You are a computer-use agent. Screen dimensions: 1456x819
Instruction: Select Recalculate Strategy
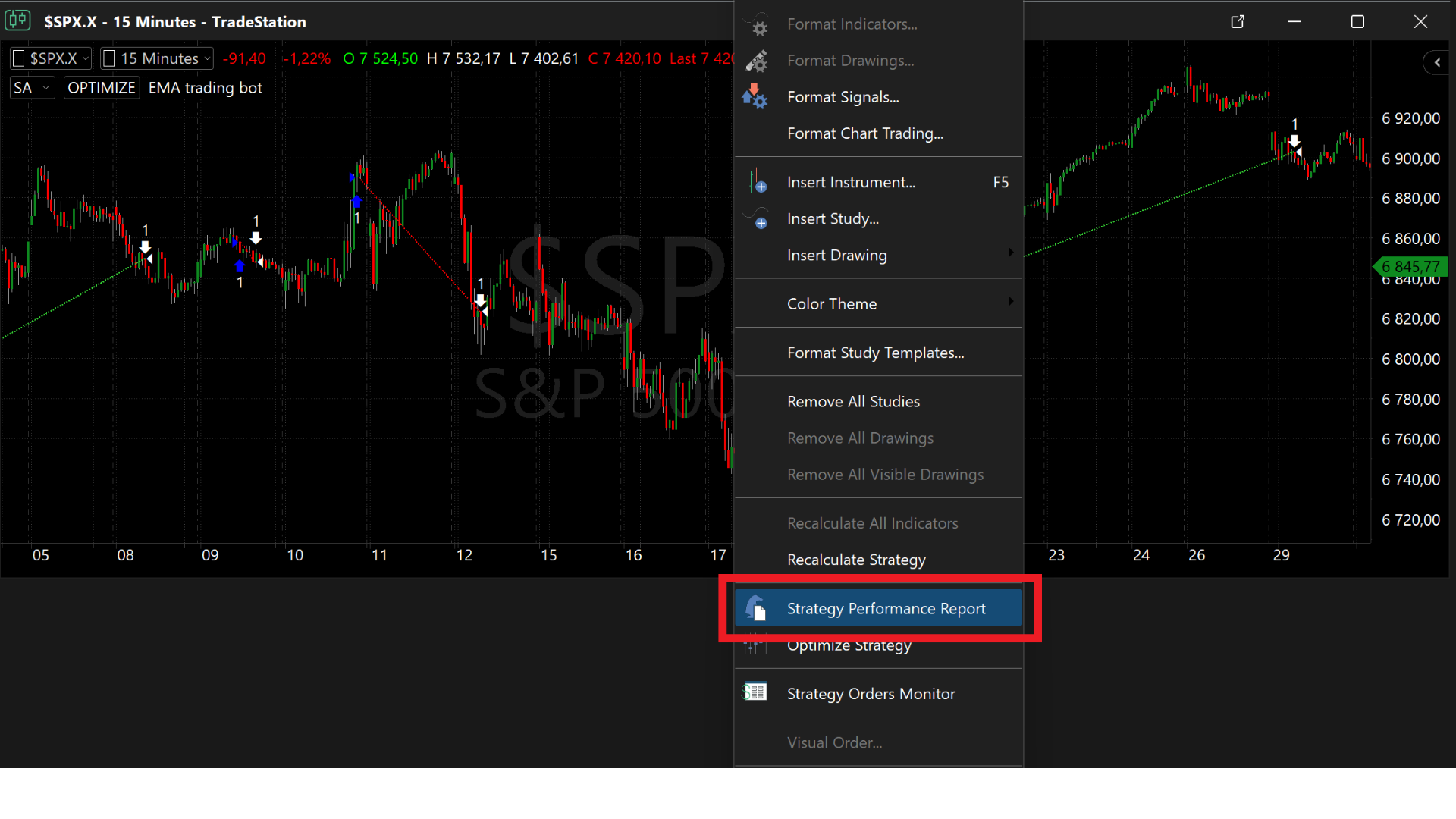pyautogui.click(x=879, y=560)
